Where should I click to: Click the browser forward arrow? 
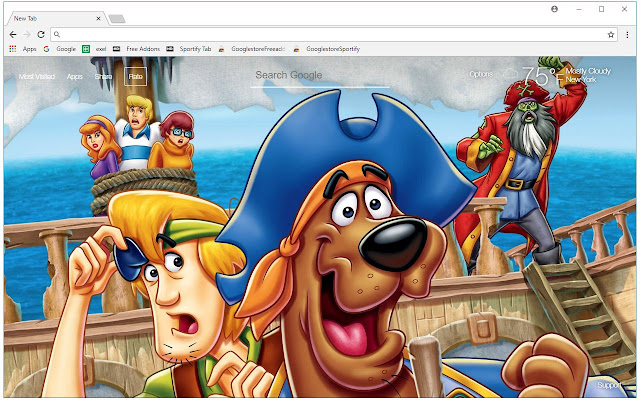point(27,35)
